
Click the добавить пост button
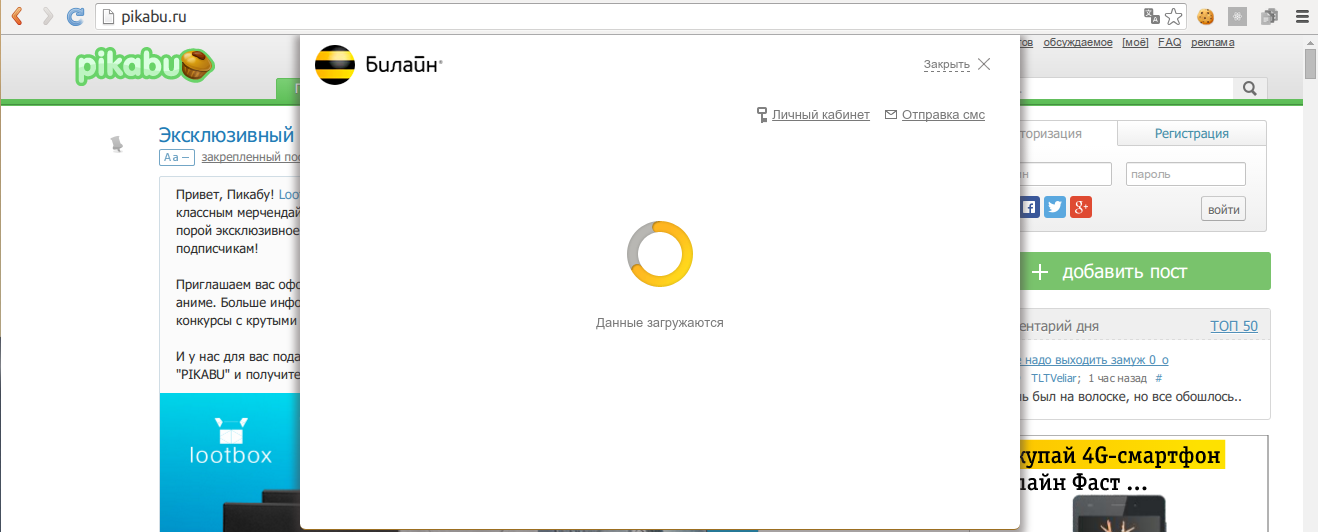(x=1144, y=272)
